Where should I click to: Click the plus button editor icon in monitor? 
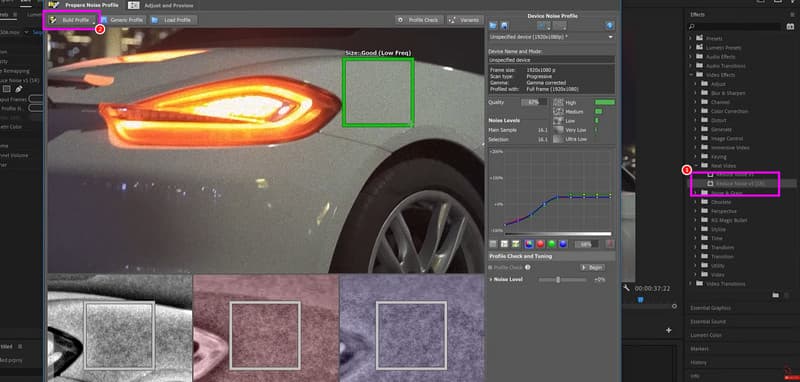[x=669, y=330]
